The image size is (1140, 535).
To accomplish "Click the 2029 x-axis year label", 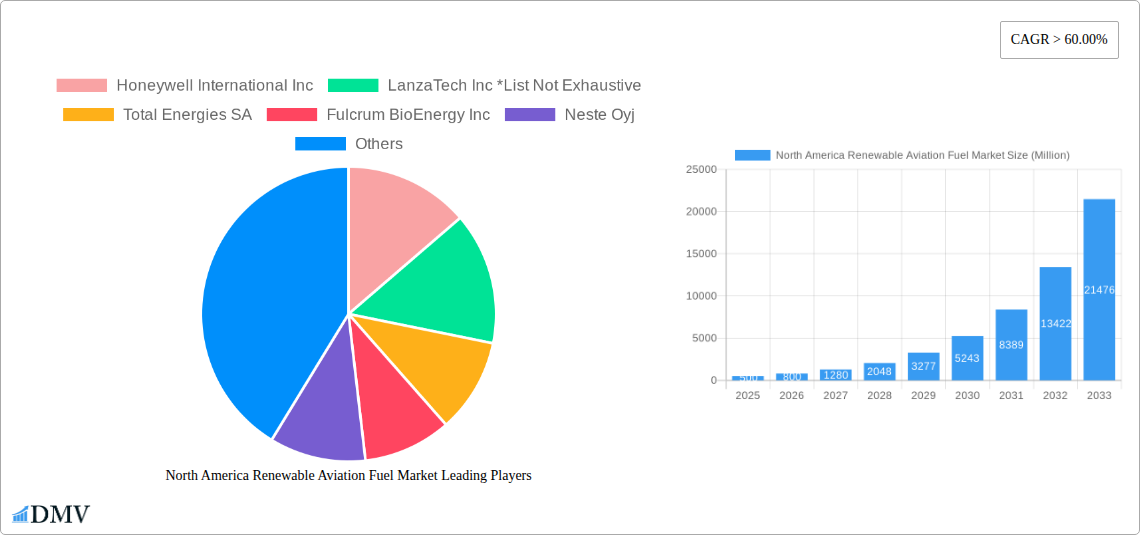I will 923,395.
